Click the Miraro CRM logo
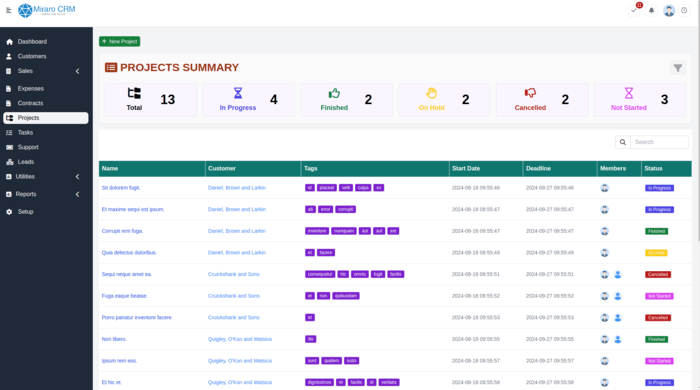Viewport: 700px width, 390px height. pos(46,10)
